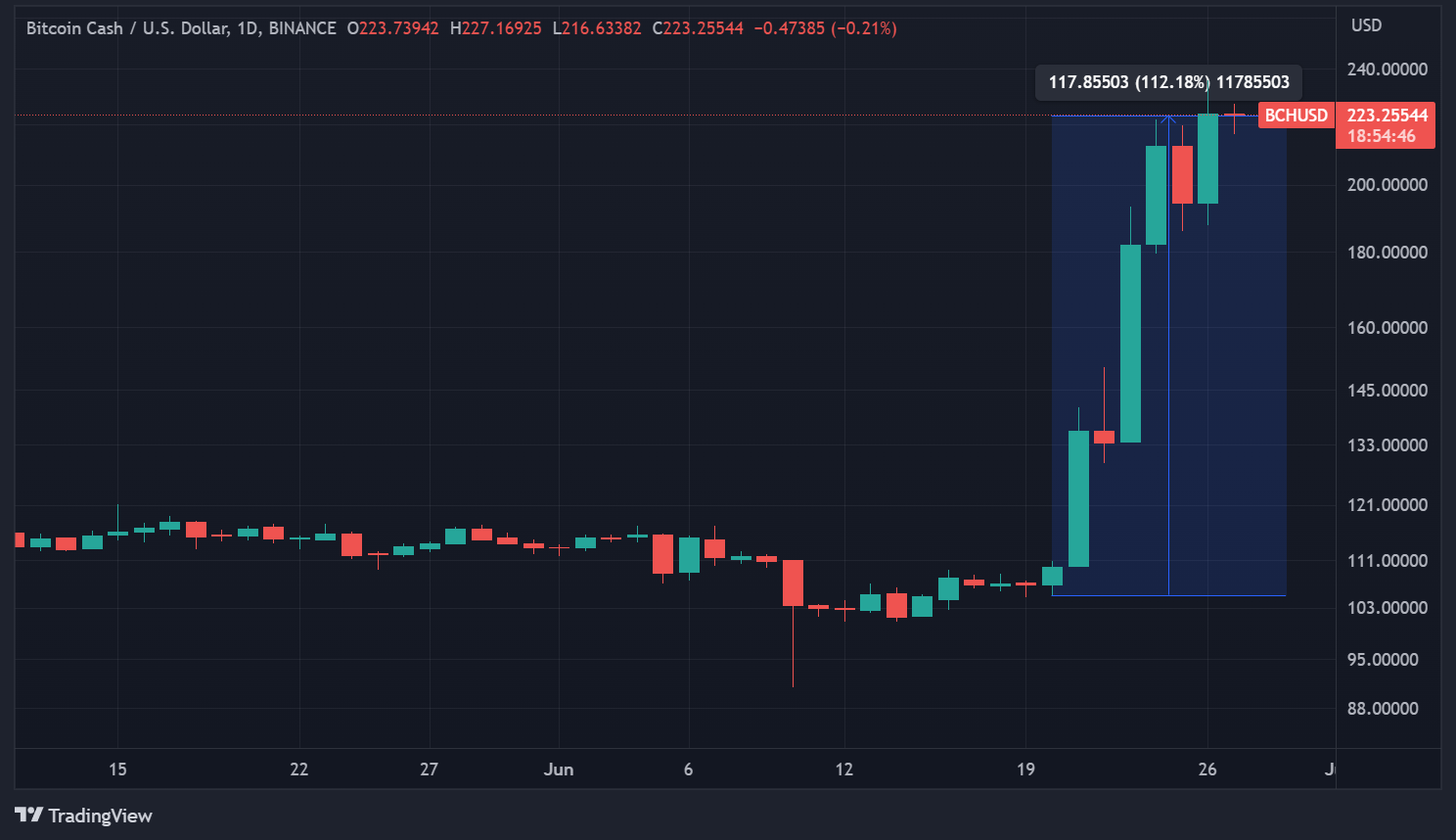Click the low value L216.63382 in the legend

pyautogui.click(x=600, y=28)
